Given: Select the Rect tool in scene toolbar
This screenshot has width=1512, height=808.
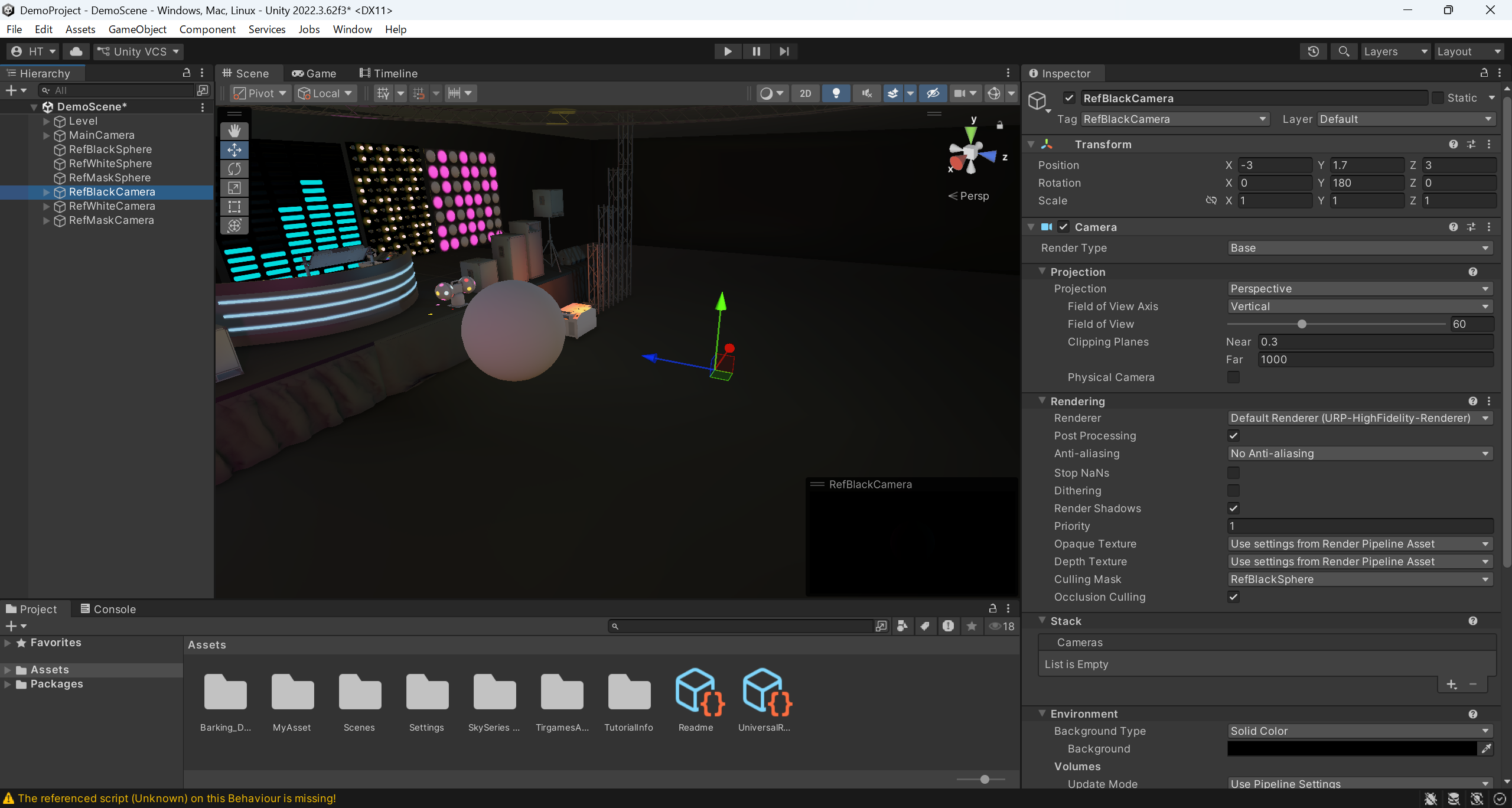Looking at the screenshot, I should (x=234, y=207).
